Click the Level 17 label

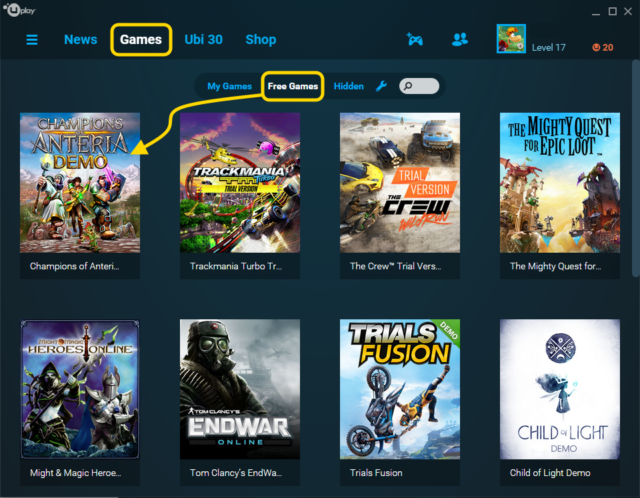(x=549, y=47)
